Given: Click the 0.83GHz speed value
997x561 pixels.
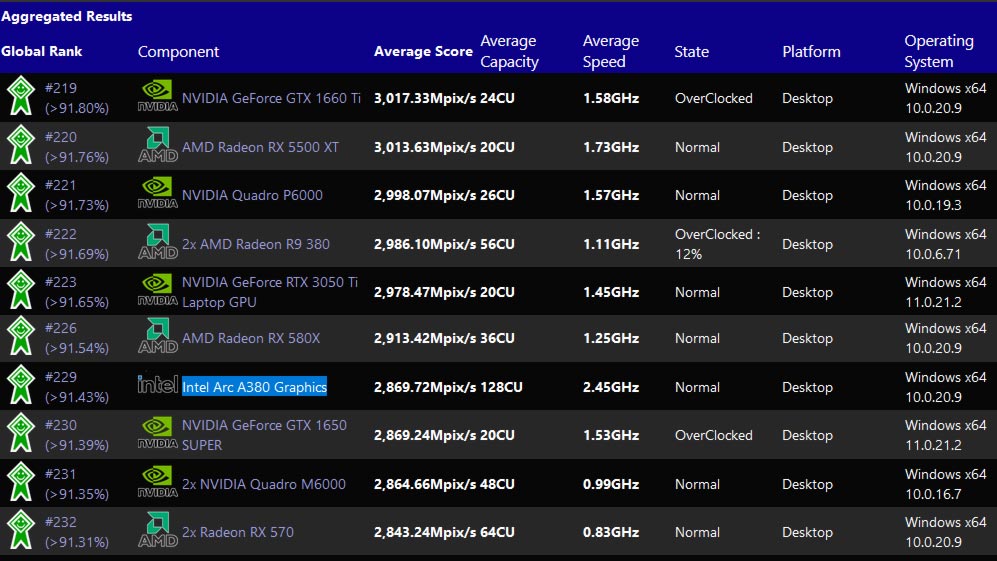Looking at the screenshot, I should (611, 532).
